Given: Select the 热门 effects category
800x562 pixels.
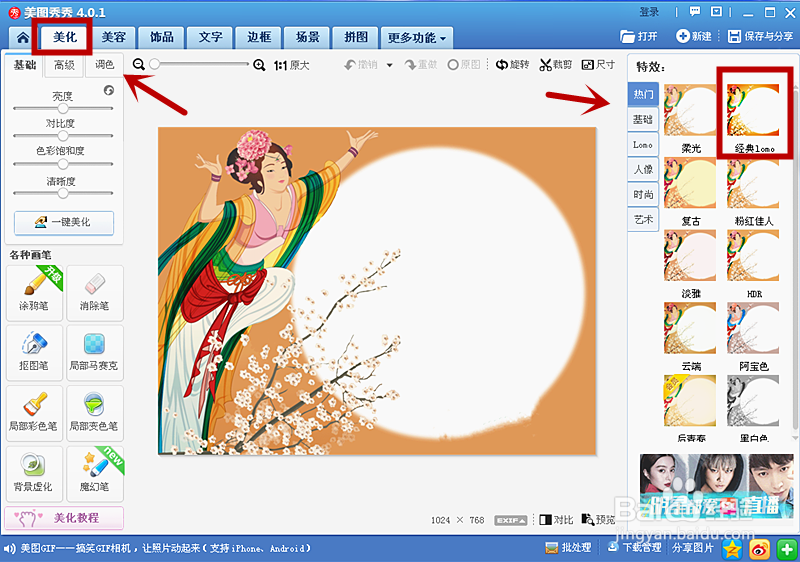Looking at the screenshot, I should 643,94.
